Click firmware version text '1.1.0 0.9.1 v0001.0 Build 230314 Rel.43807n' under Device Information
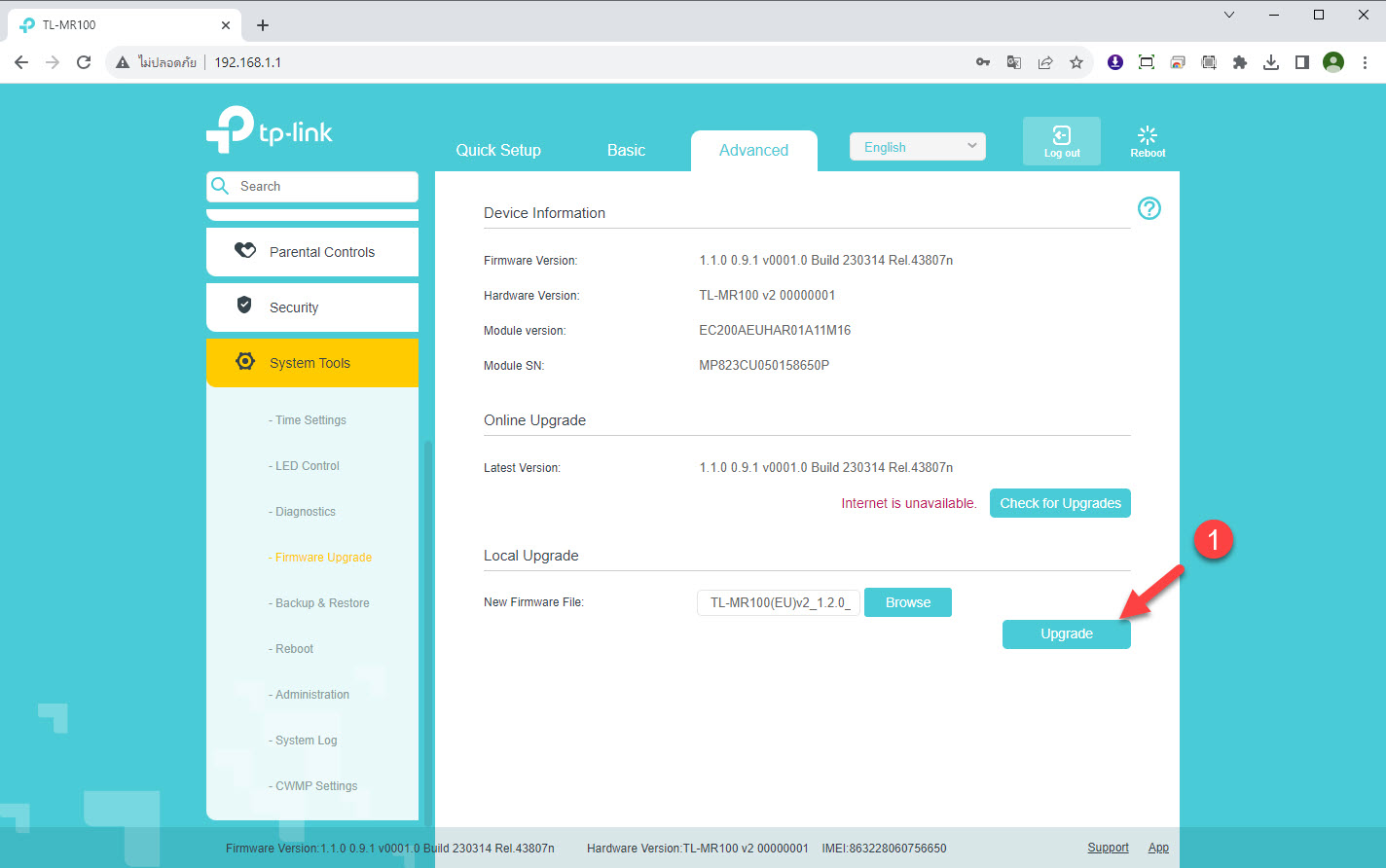This screenshot has width=1386, height=868. click(825, 261)
